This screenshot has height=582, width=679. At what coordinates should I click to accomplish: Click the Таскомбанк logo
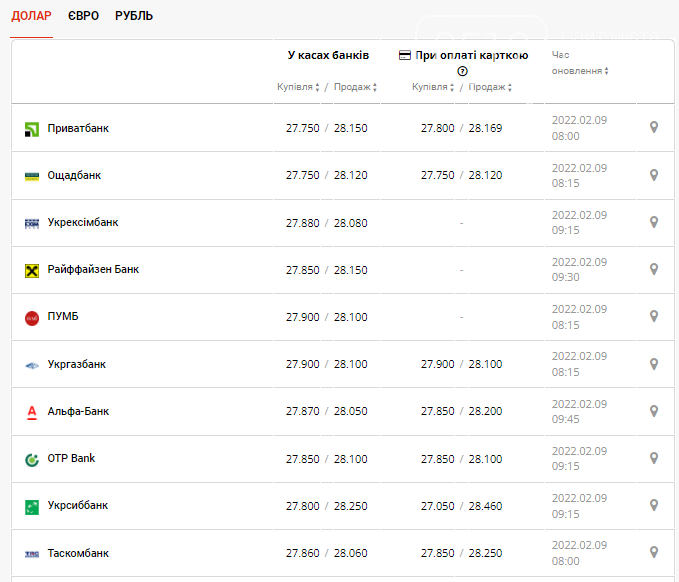point(32,554)
